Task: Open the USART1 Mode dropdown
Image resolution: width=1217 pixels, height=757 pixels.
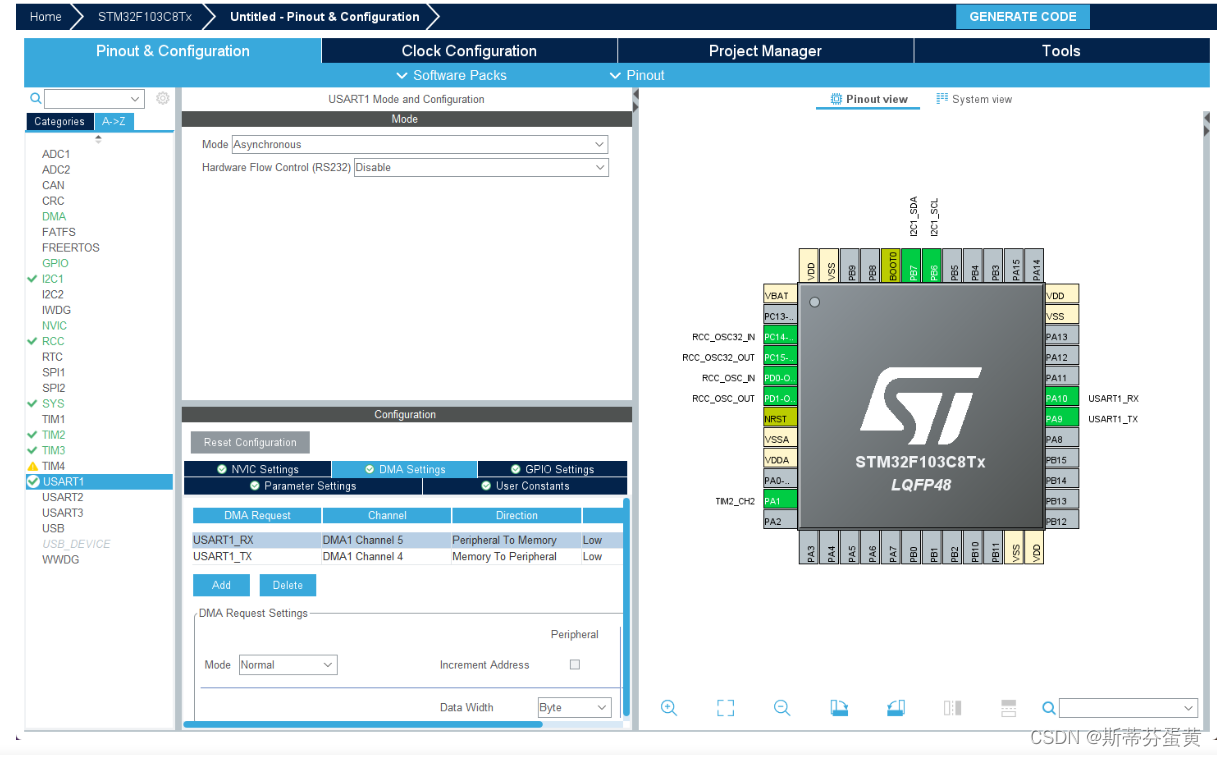Action: coord(420,144)
